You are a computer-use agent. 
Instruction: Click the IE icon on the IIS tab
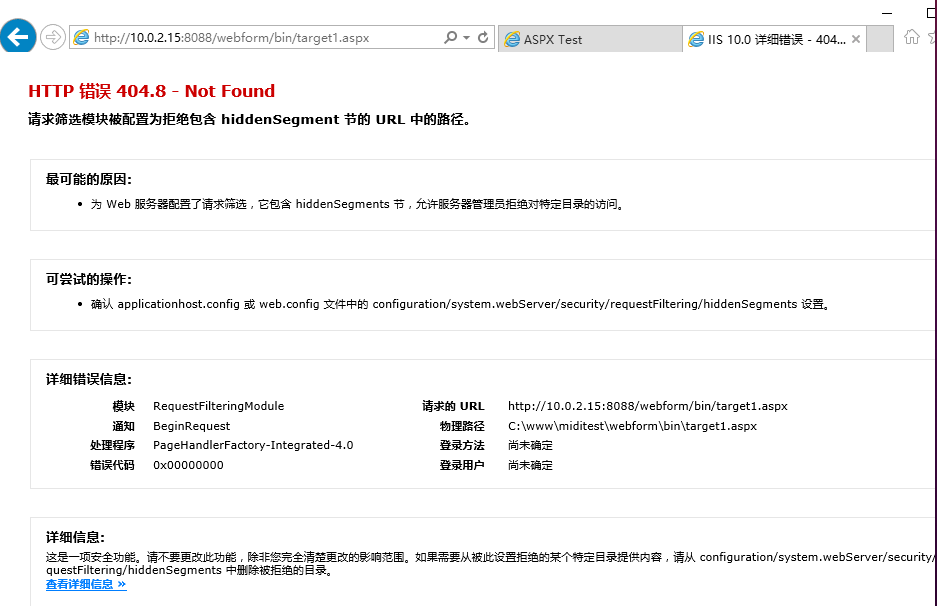[x=696, y=39]
